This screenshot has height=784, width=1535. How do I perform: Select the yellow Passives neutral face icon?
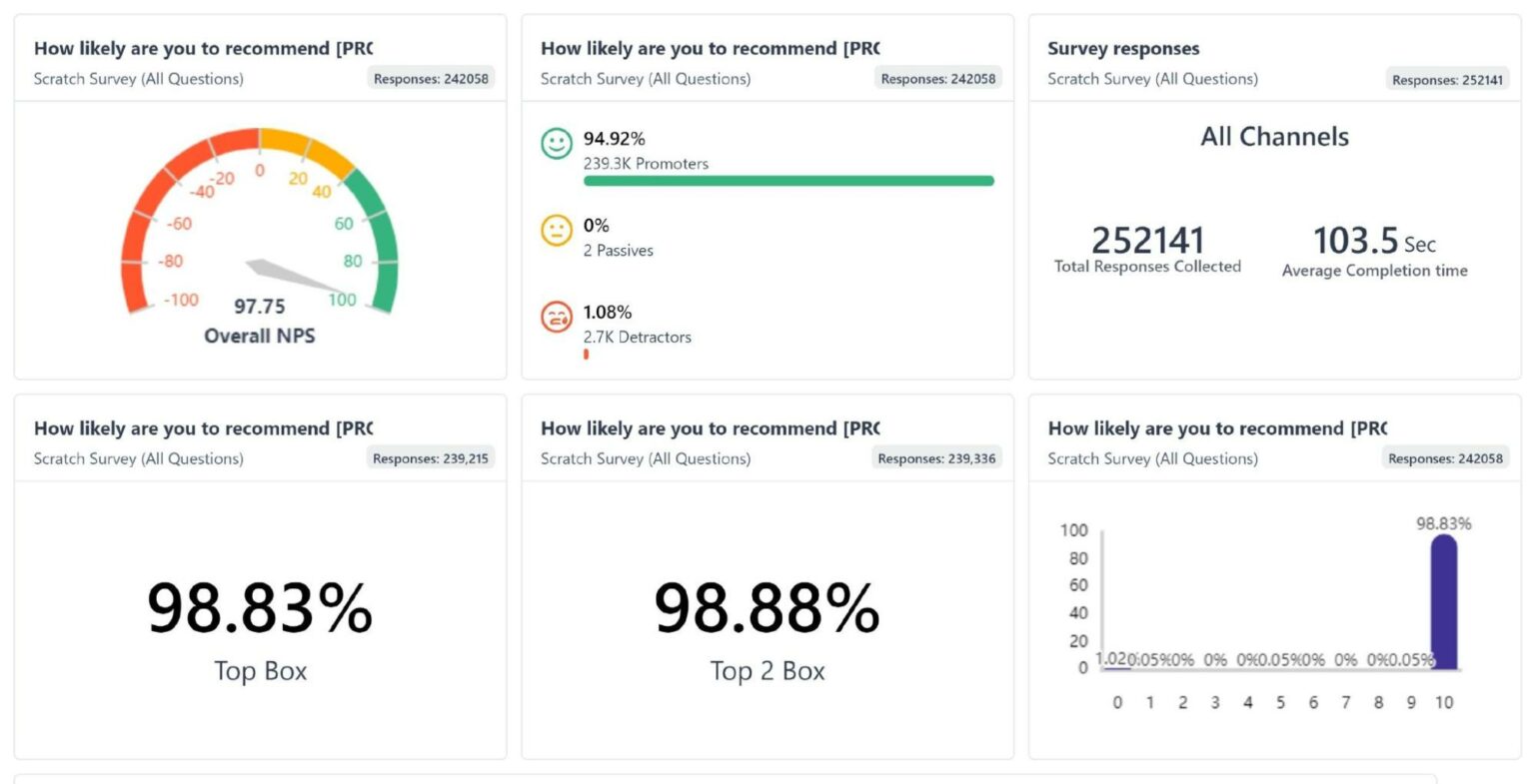point(558,227)
